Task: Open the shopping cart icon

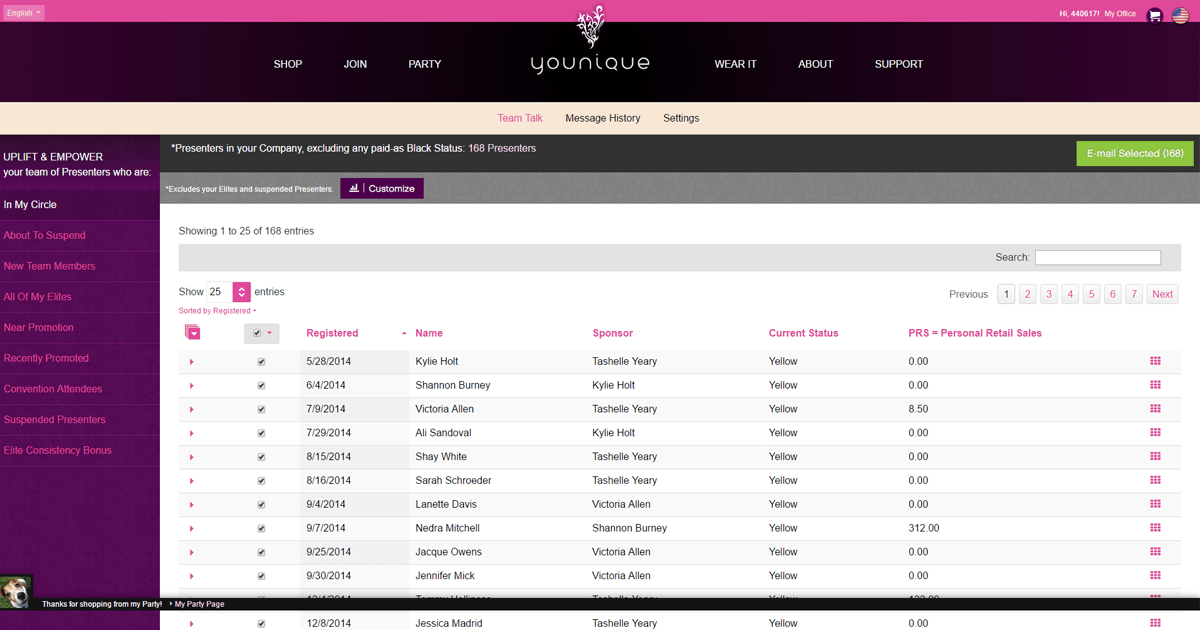Action: [1155, 14]
